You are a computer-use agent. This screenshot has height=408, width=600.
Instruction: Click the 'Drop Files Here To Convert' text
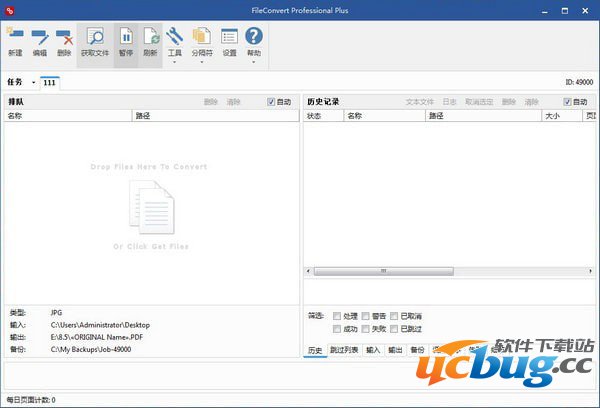click(x=149, y=166)
